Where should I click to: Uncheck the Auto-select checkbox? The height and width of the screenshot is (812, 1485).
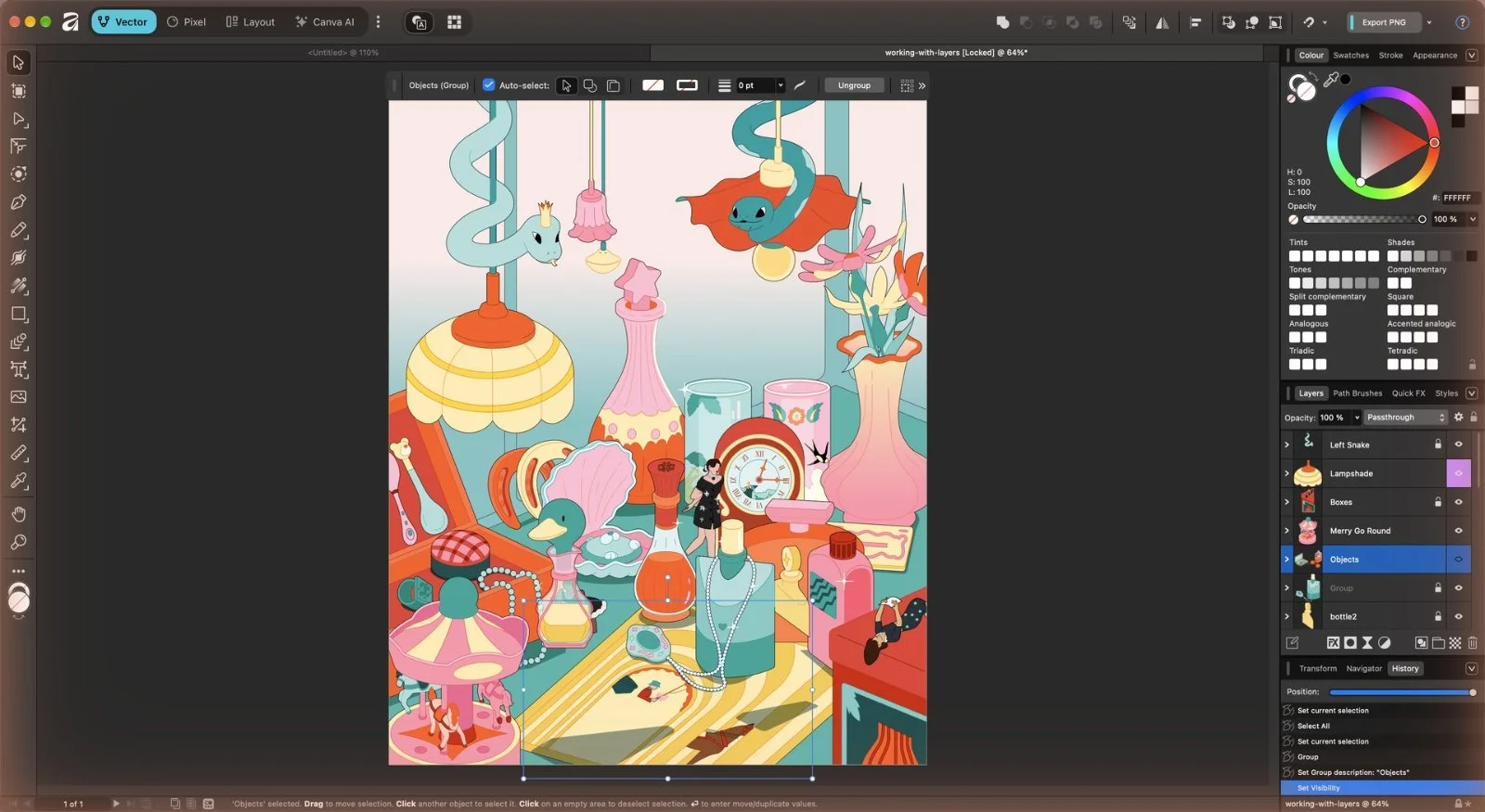pos(489,85)
